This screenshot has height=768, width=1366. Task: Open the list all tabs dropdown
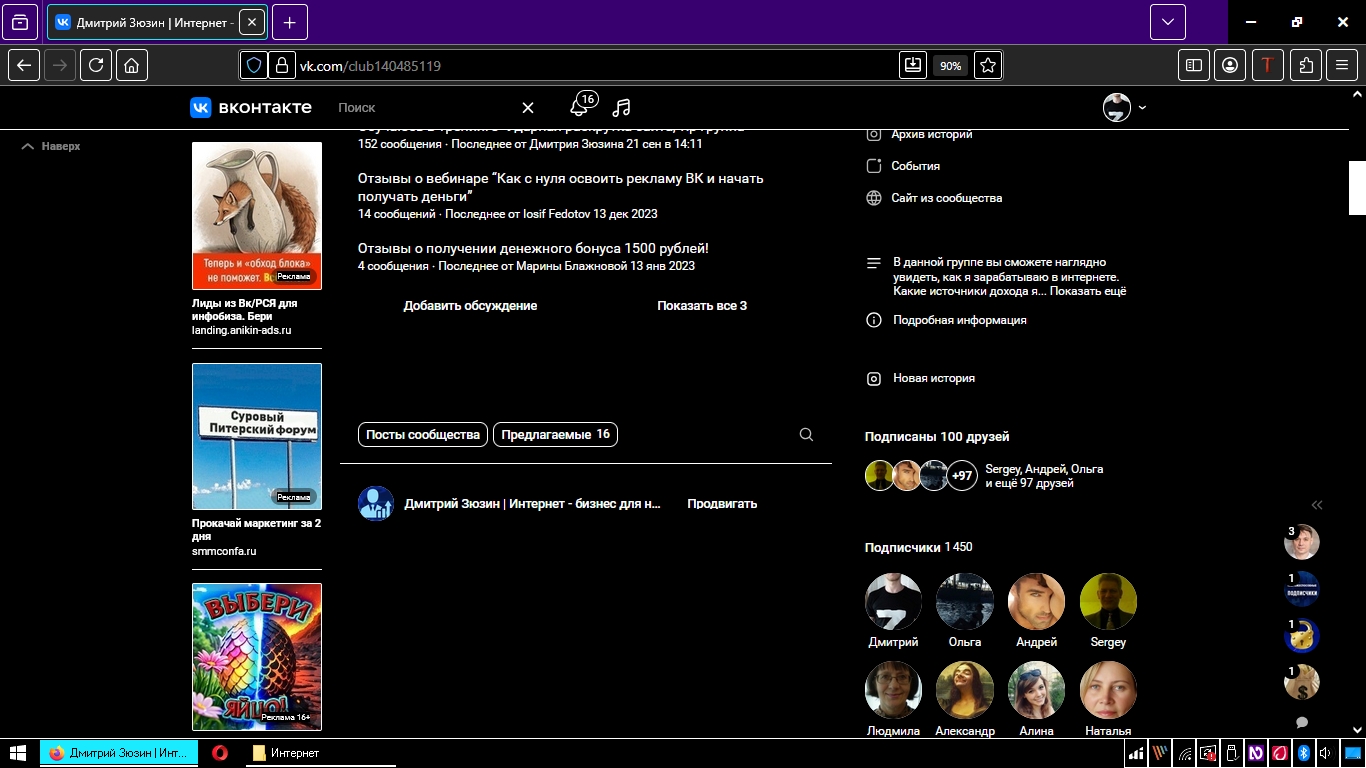tap(1167, 22)
